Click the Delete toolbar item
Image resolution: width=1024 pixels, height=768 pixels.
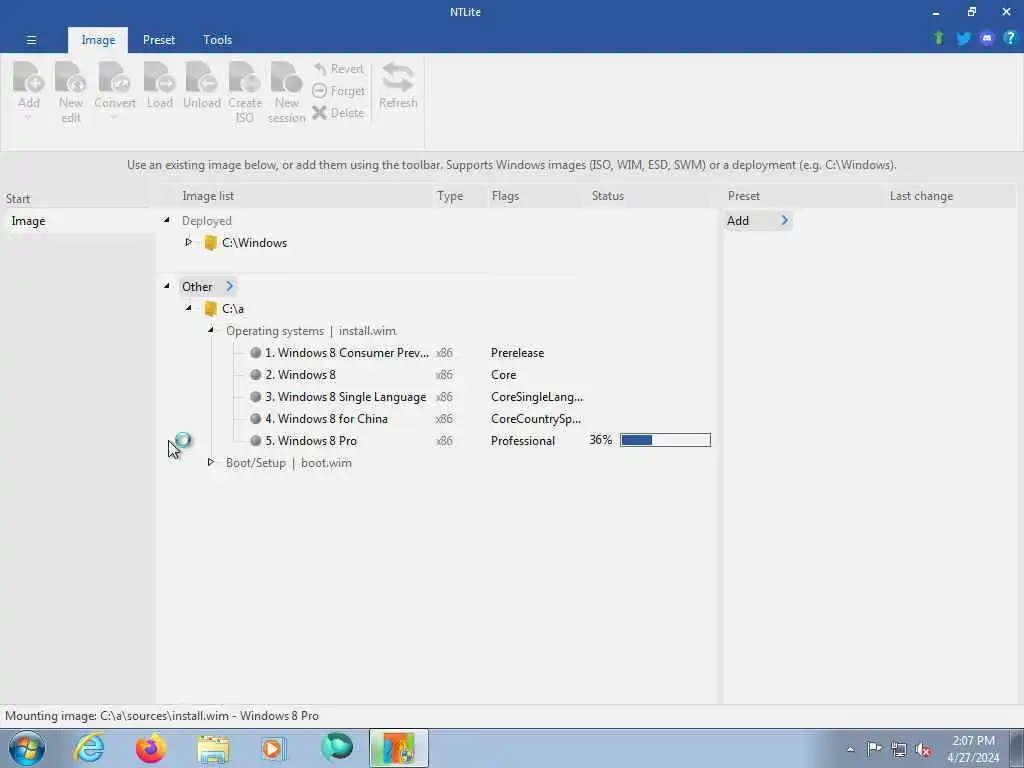pos(338,113)
